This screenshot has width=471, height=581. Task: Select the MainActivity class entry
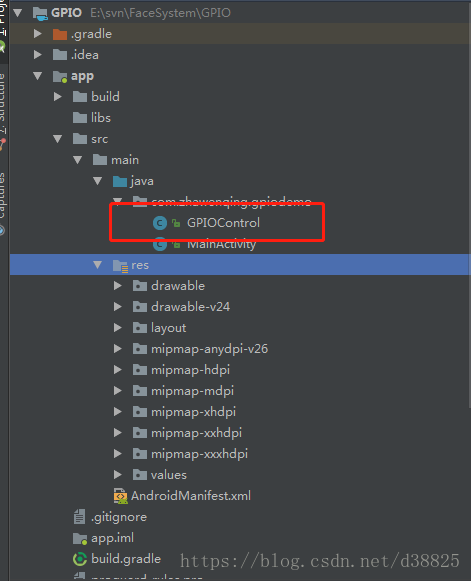[221, 244]
